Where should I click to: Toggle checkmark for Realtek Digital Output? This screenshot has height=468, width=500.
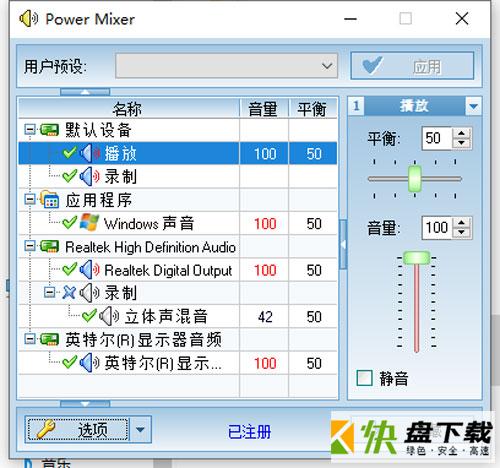coord(69,269)
